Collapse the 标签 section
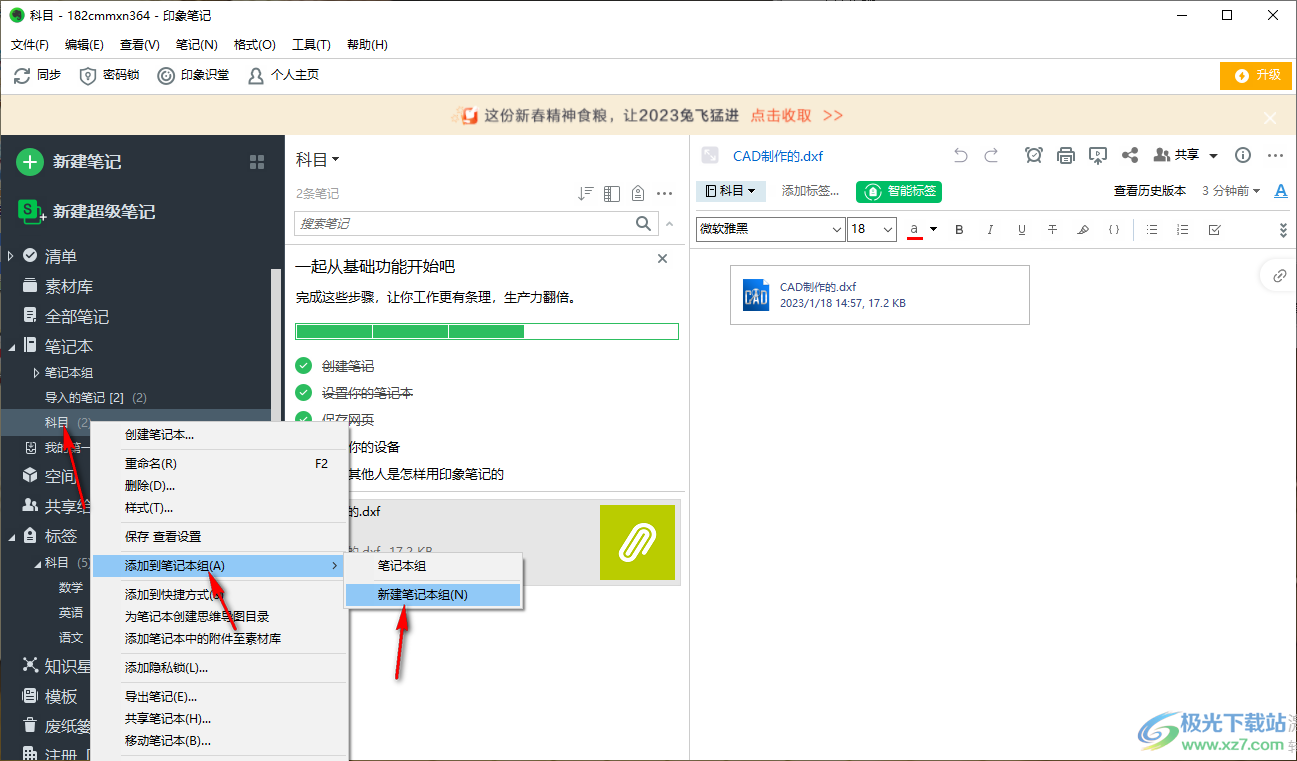This screenshot has height=761, width=1297. (x=11, y=536)
